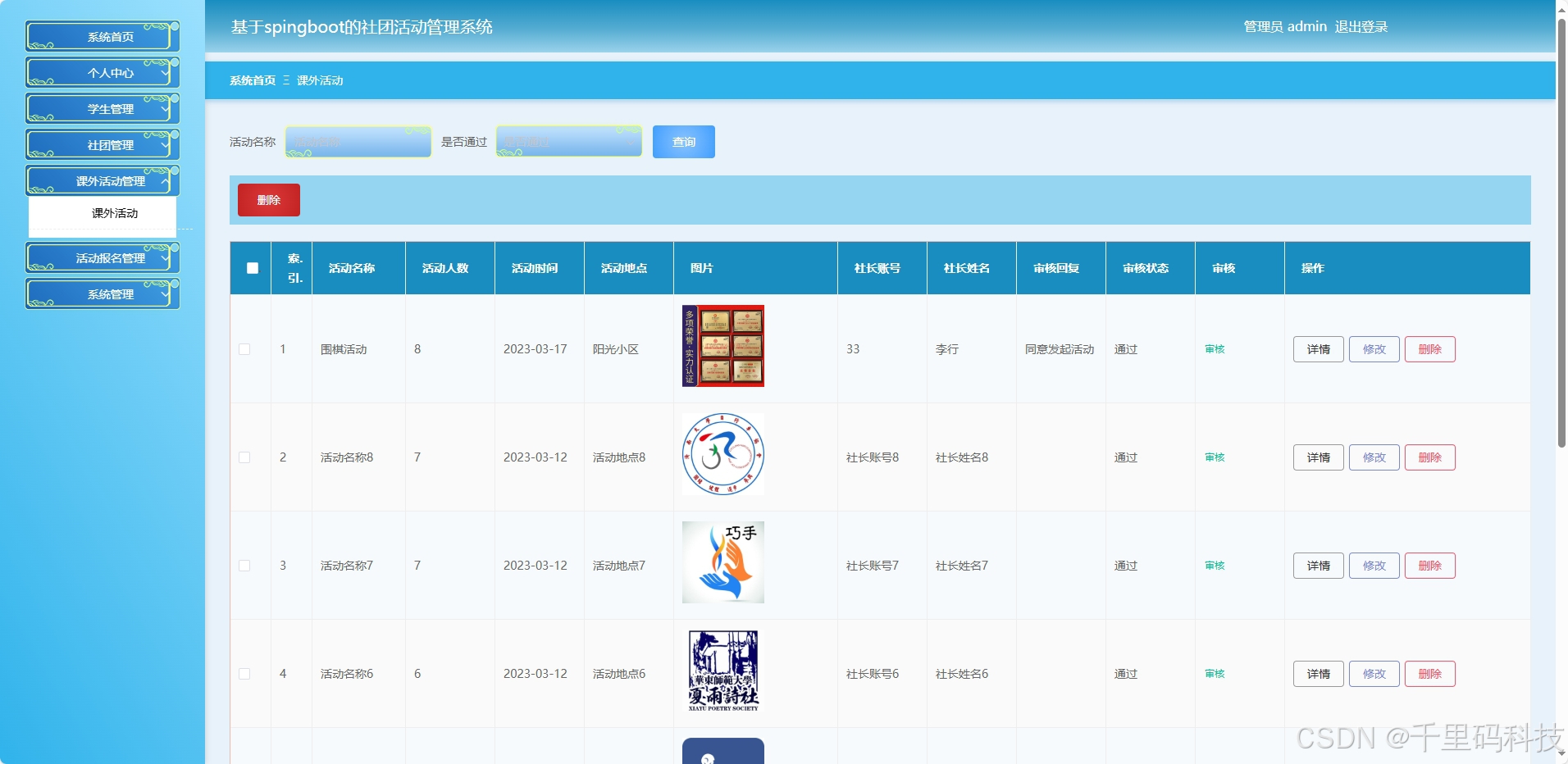
Task: Expand 社团管理 sidebar menu
Action: [103, 145]
